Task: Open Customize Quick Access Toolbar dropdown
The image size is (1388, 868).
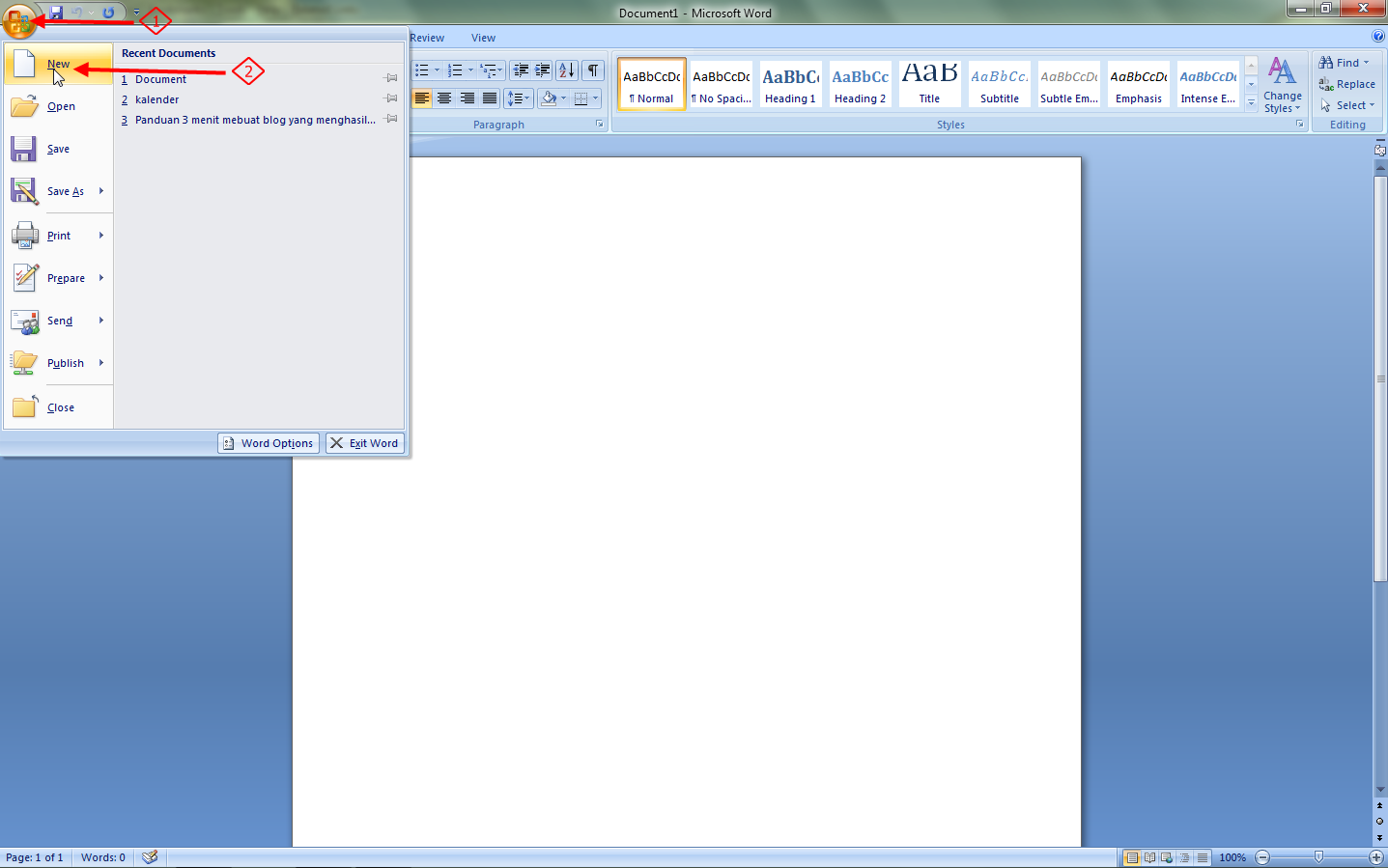Action: click(136, 13)
